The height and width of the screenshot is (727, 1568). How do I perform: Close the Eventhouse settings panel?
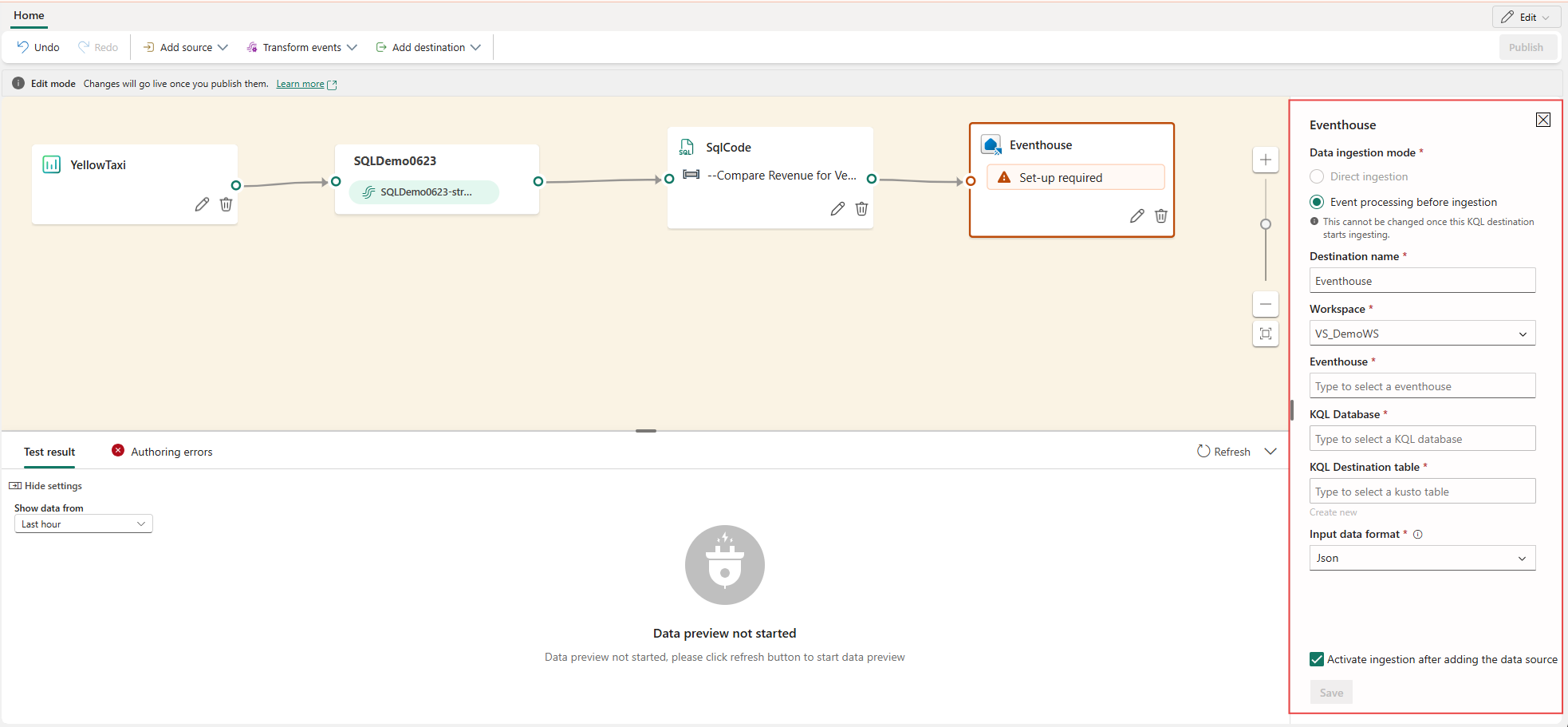tap(1543, 120)
